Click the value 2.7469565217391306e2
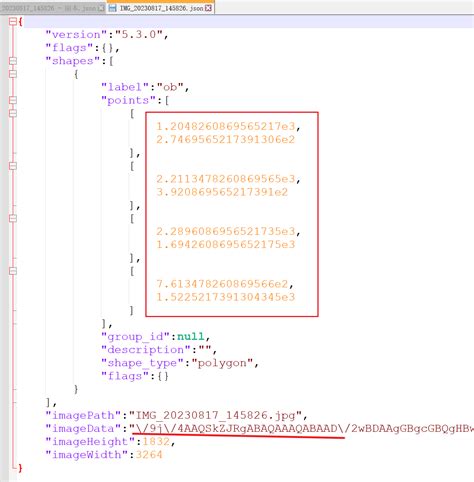 226,139
